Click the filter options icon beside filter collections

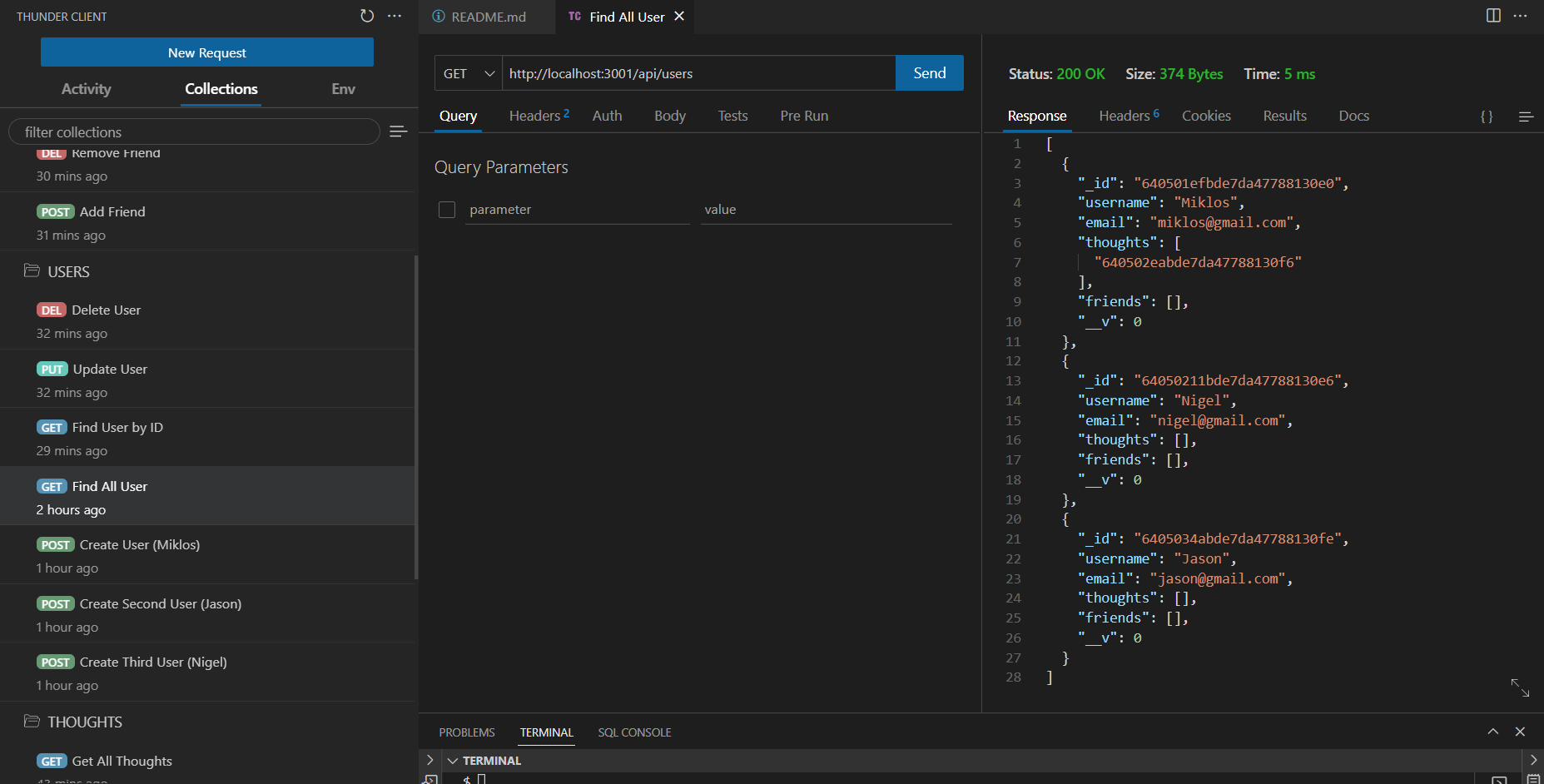click(398, 131)
